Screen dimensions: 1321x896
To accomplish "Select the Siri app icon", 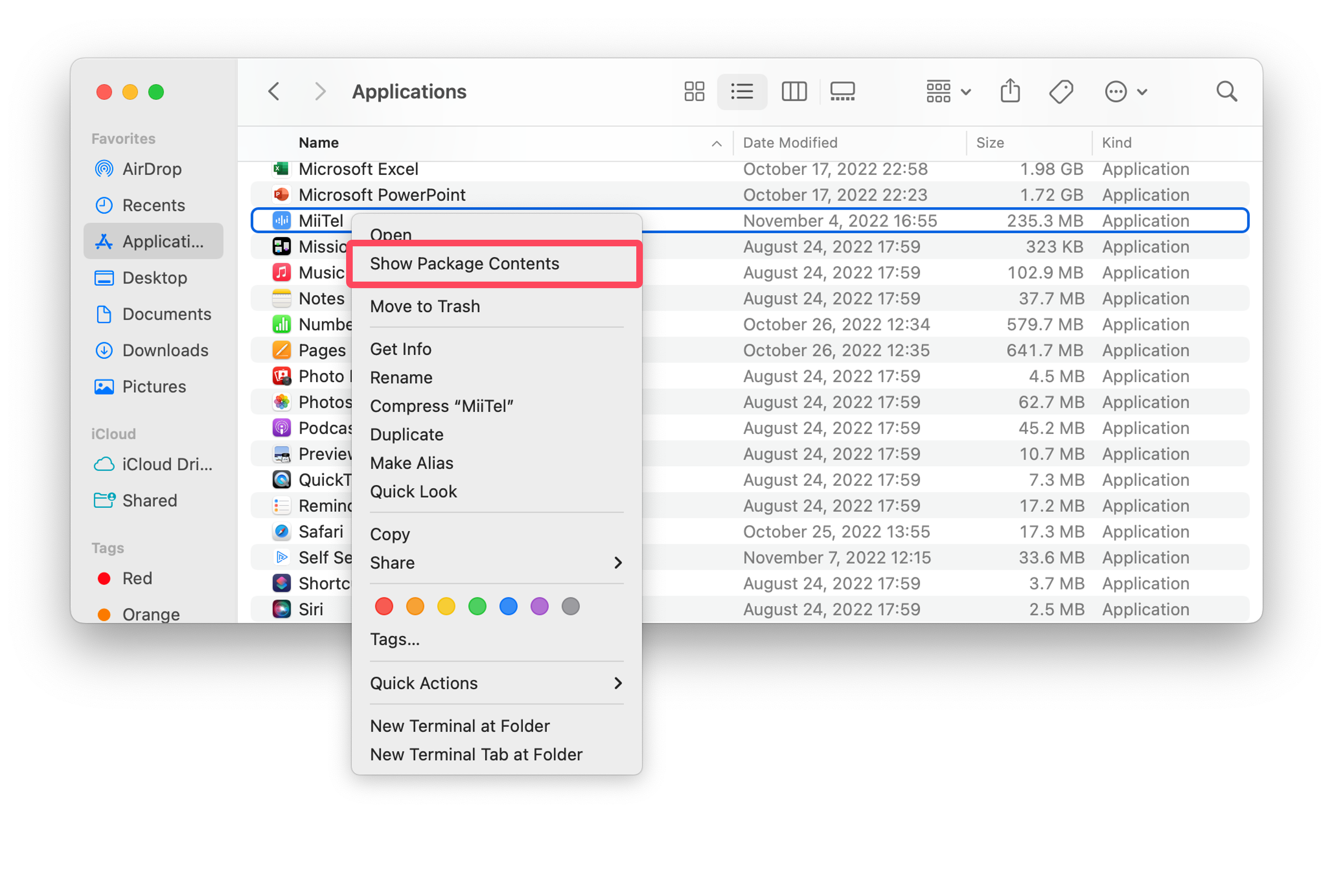I will tap(281, 609).
